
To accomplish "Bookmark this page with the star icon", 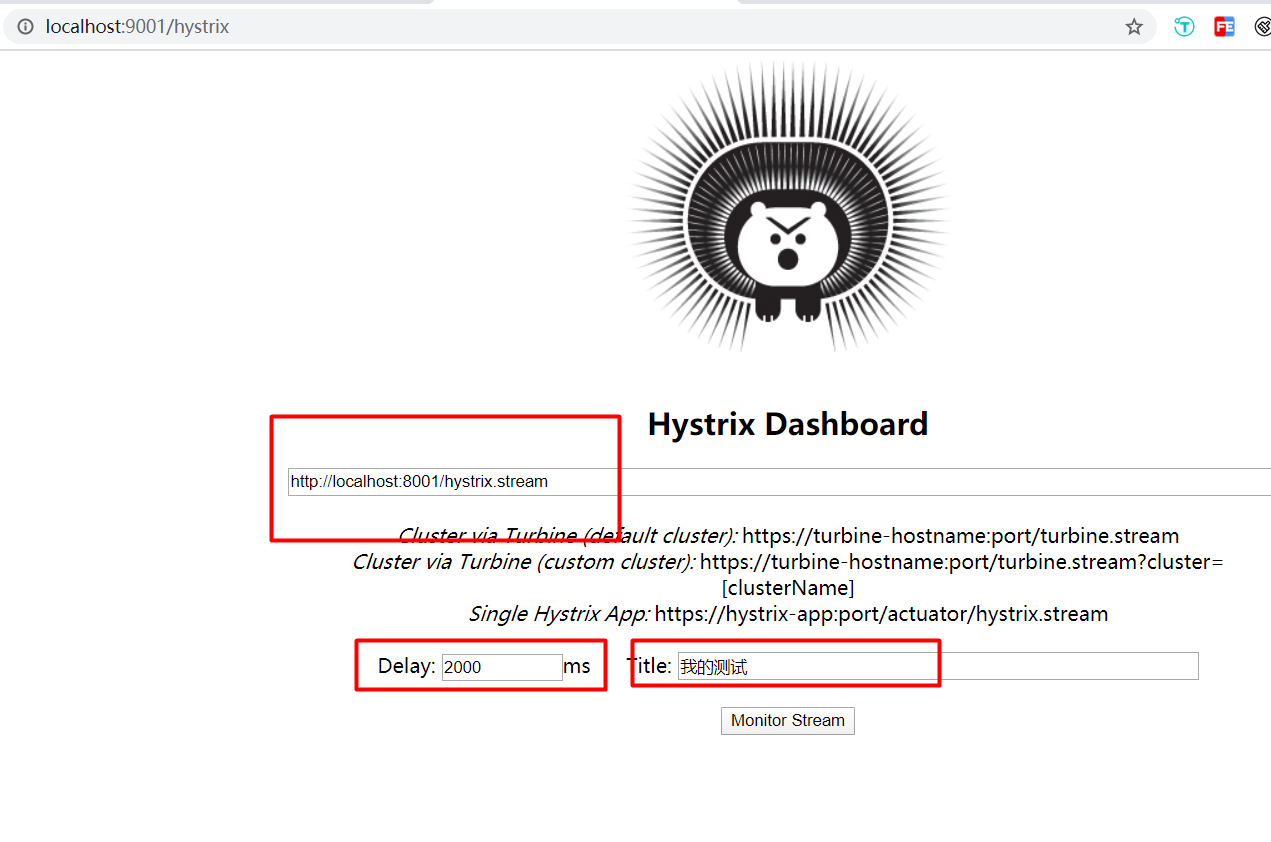I will click(x=1134, y=27).
